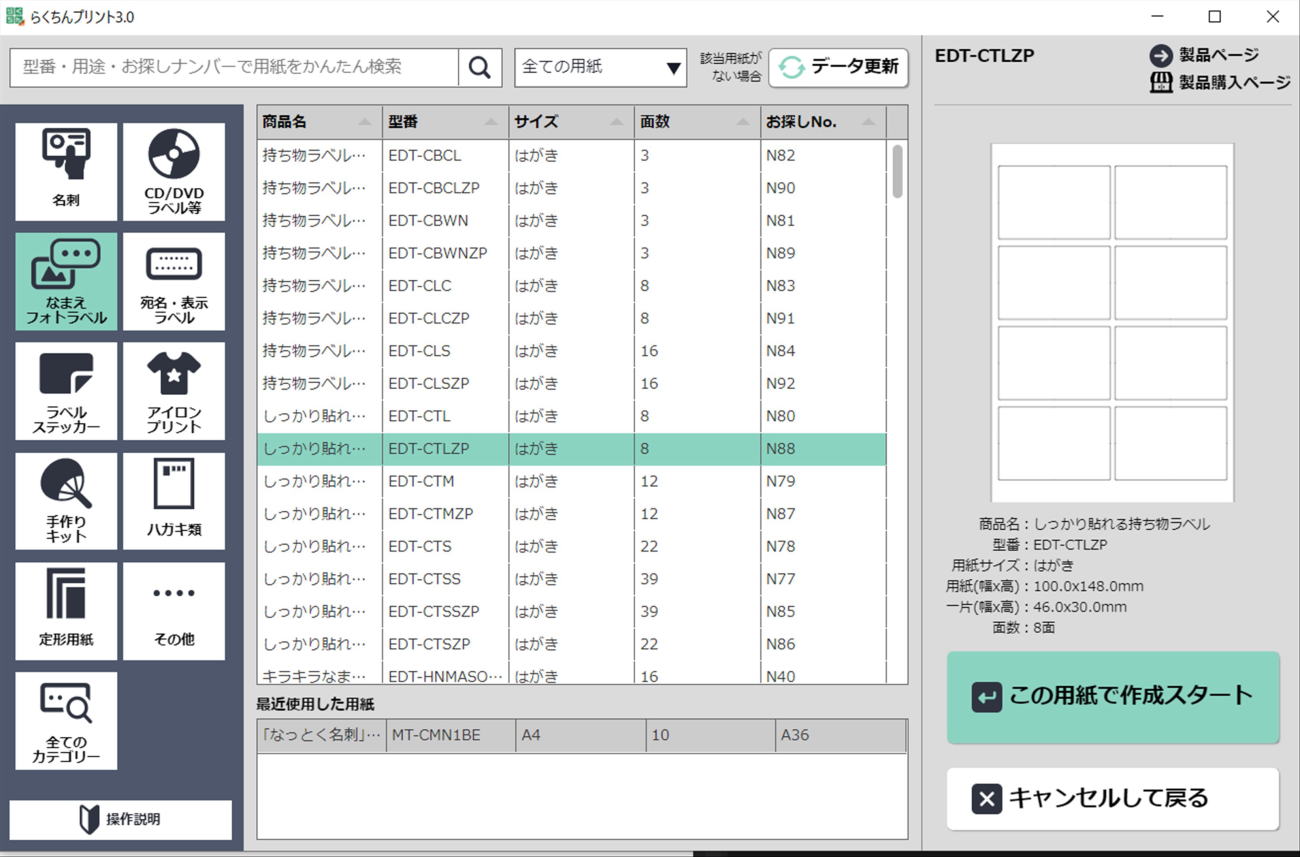Open the ラベルステッカー category
Image resolution: width=1300 pixels, height=857 pixels.
coord(66,391)
